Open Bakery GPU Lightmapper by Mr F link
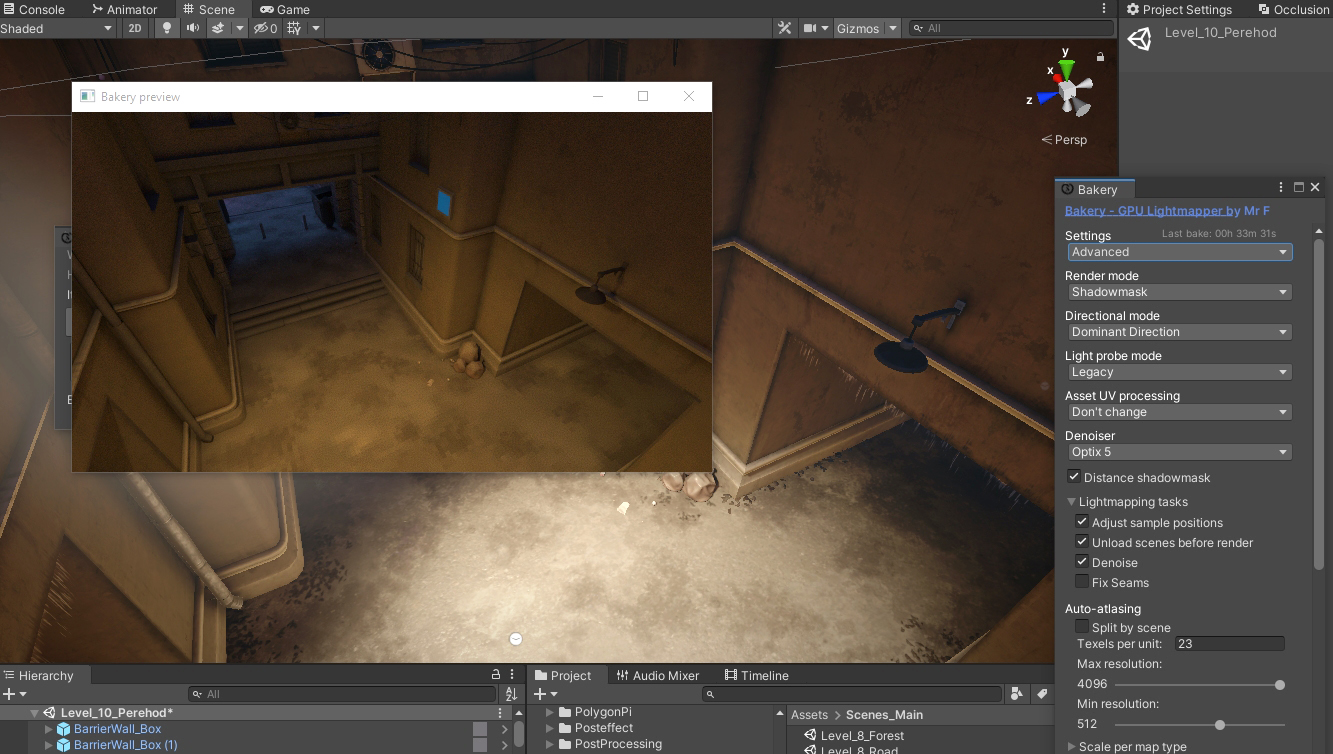The width and height of the screenshot is (1333, 754). pyautogui.click(x=1167, y=211)
